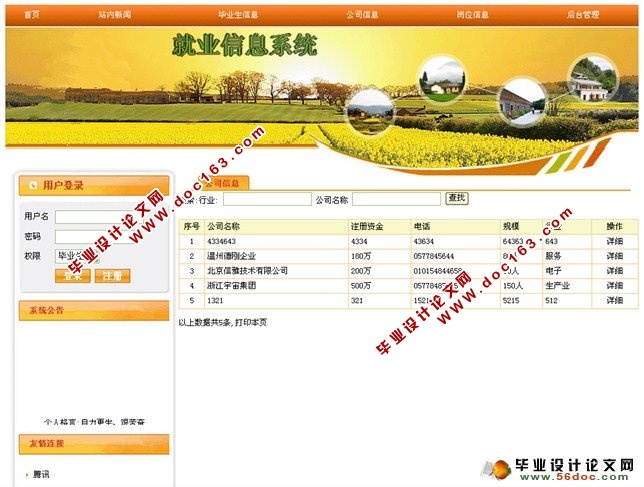Click the 电话 column header

tap(421, 226)
